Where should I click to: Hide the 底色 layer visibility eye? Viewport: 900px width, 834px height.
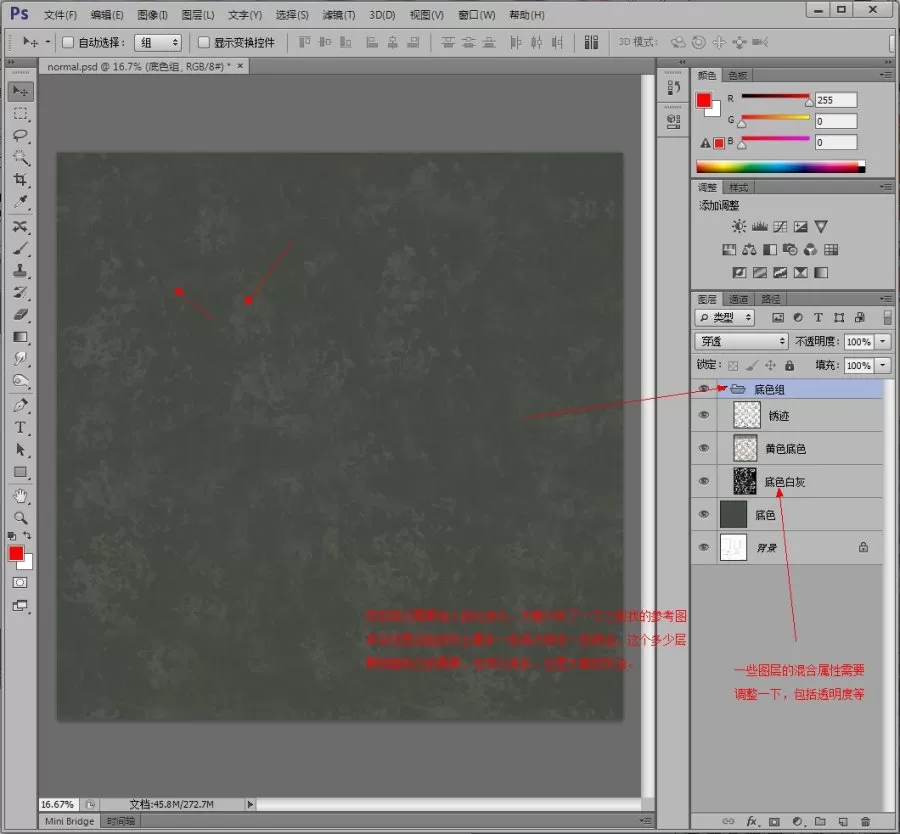704,514
